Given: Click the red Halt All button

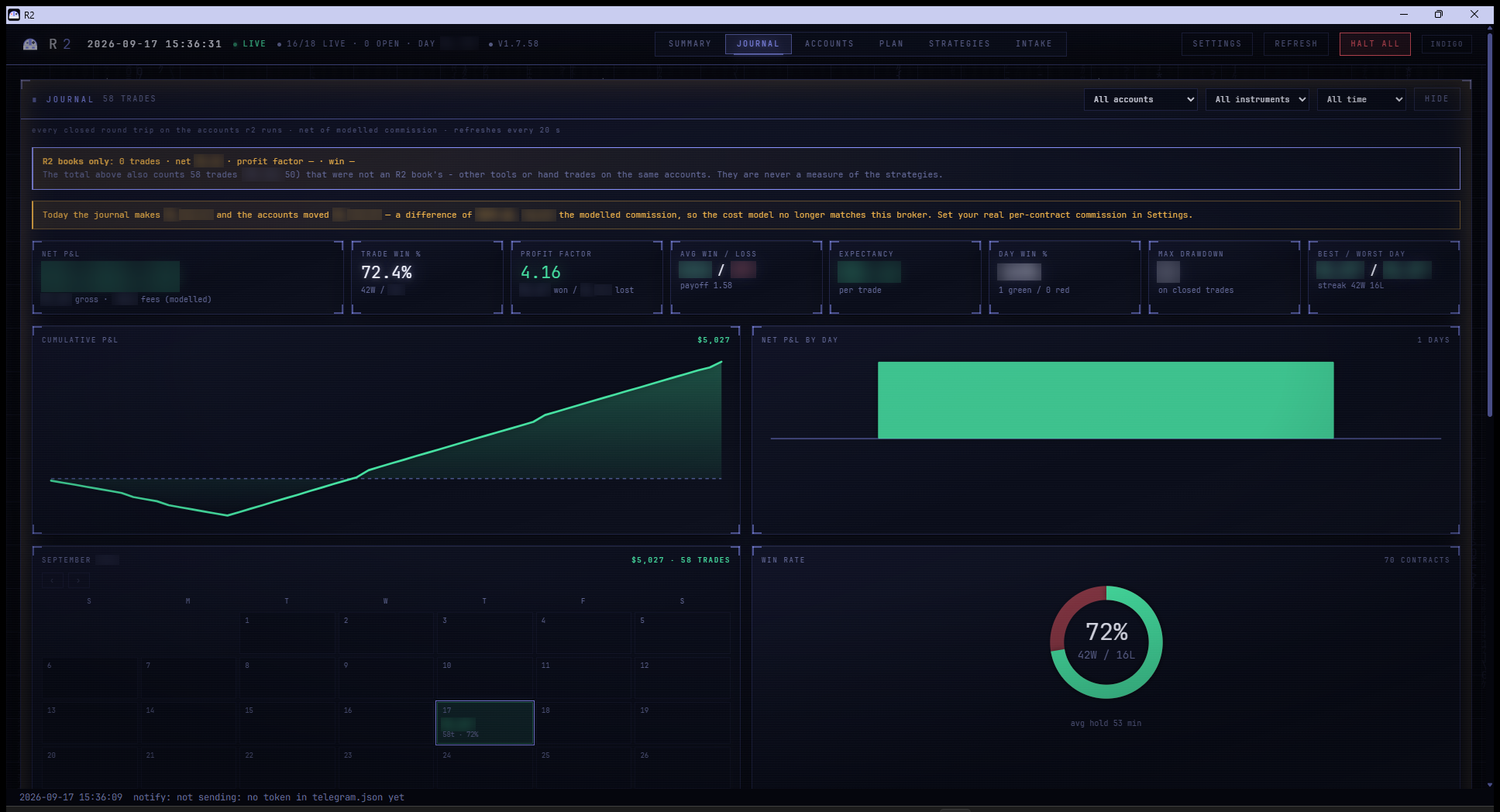Looking at the screenshot, I should [x=1374, y=44].
